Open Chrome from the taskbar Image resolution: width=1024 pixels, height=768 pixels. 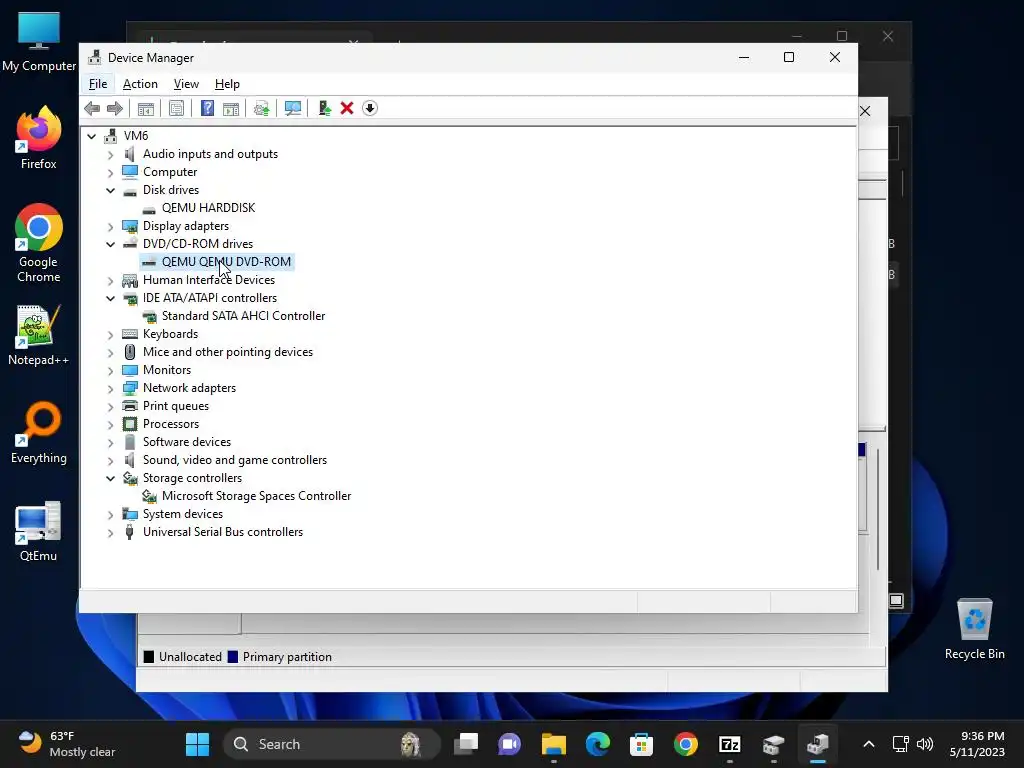(x=686, y=744)
